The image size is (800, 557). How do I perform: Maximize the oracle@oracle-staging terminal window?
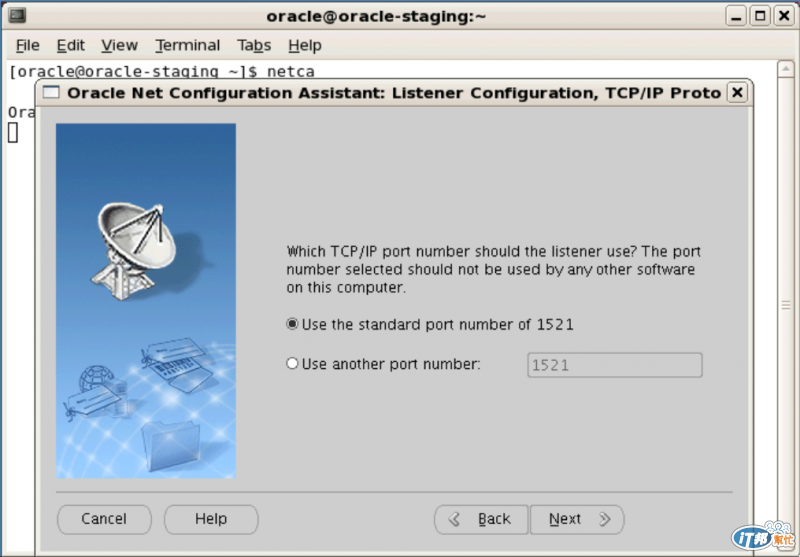point(760,16)
